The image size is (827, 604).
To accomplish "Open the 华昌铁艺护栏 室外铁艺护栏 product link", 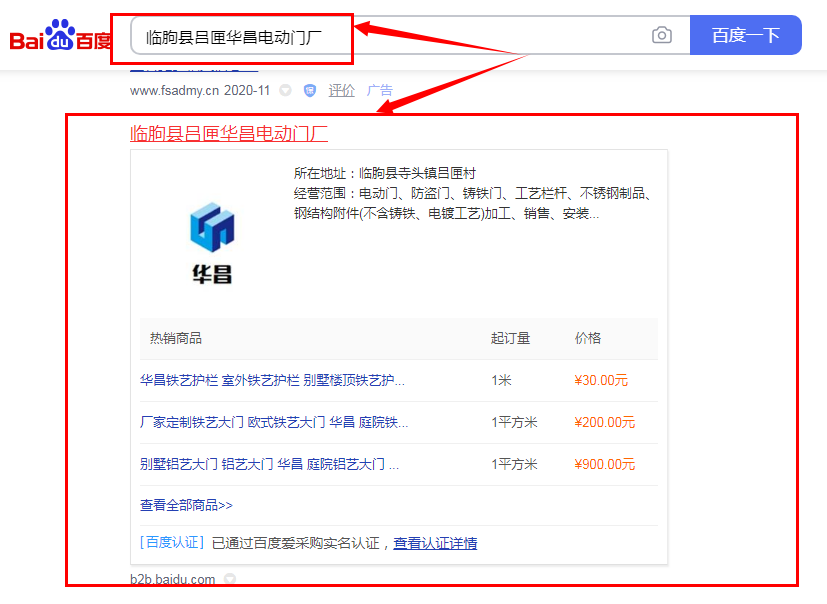I will [272, 380].
